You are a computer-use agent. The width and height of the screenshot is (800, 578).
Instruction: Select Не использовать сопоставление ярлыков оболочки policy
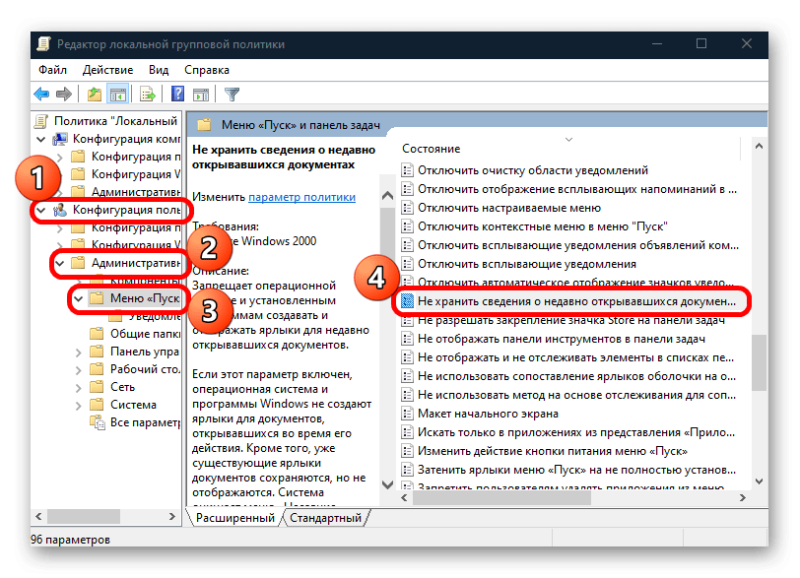[x=577, y=376]
